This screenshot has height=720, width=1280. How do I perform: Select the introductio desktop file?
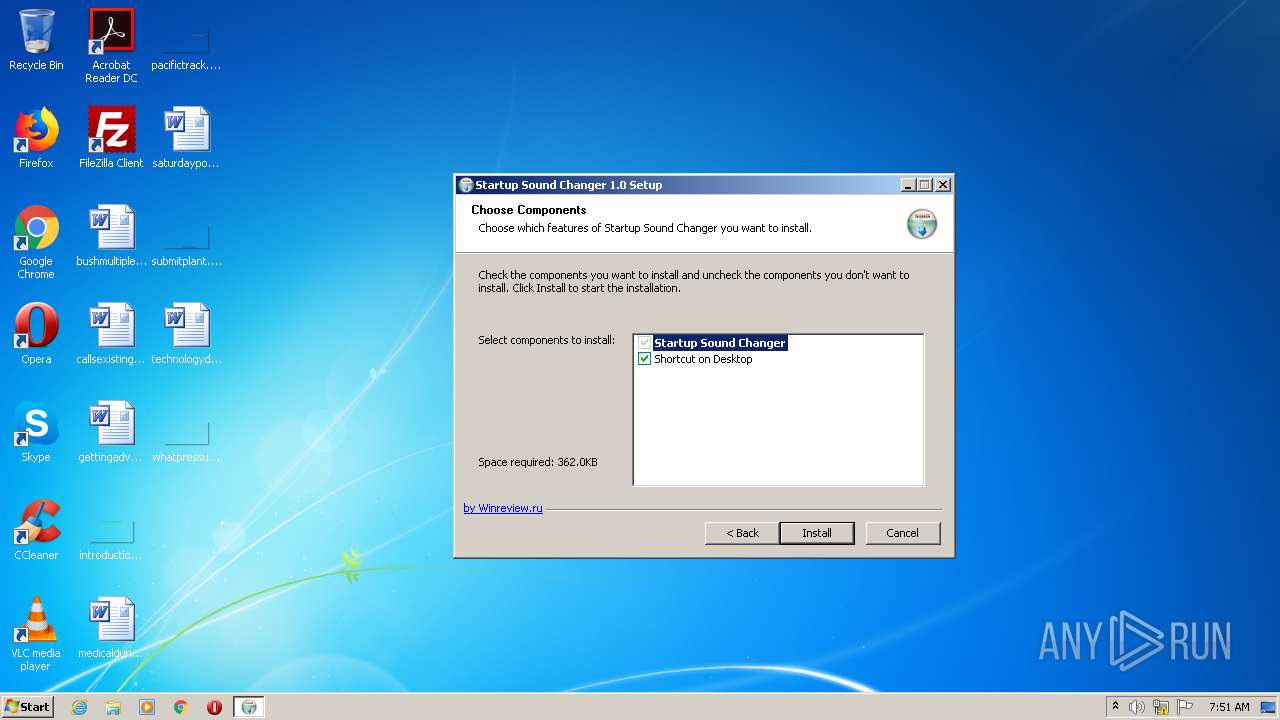coord(111,540)
